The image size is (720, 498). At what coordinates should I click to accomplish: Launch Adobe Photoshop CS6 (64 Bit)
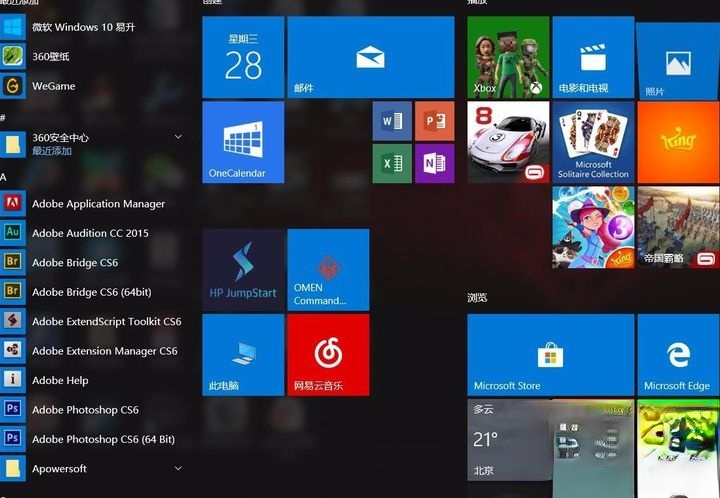pyautogui.click(x=102, y=439)
